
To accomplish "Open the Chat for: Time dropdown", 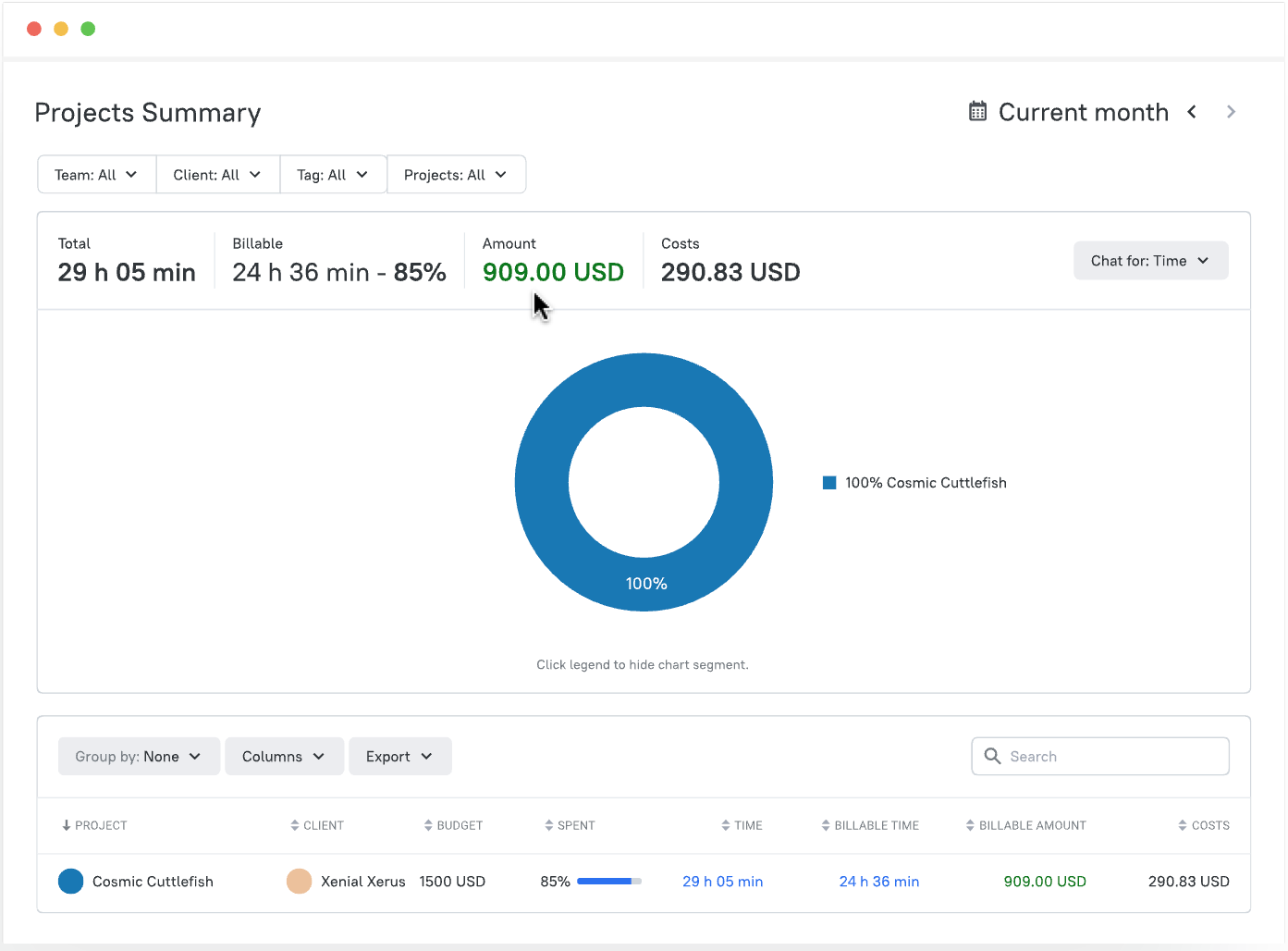I will tap(1150, 261).
